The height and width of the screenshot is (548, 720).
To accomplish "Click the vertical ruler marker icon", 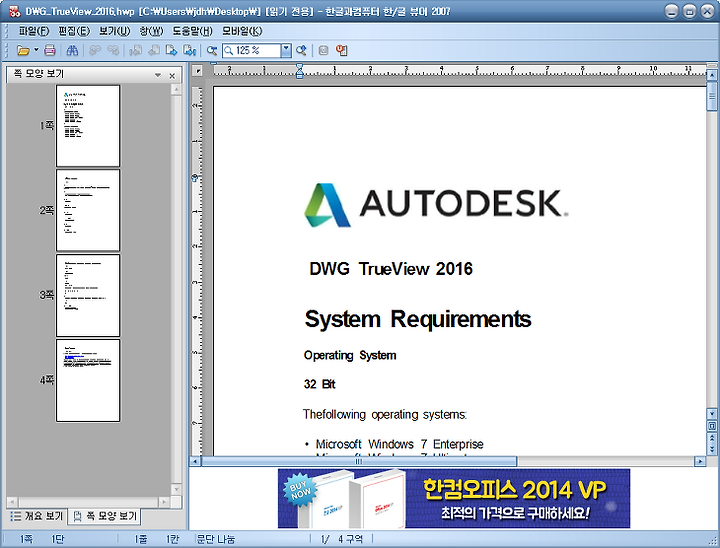I will pyautogui.click(x=195, y=178).
